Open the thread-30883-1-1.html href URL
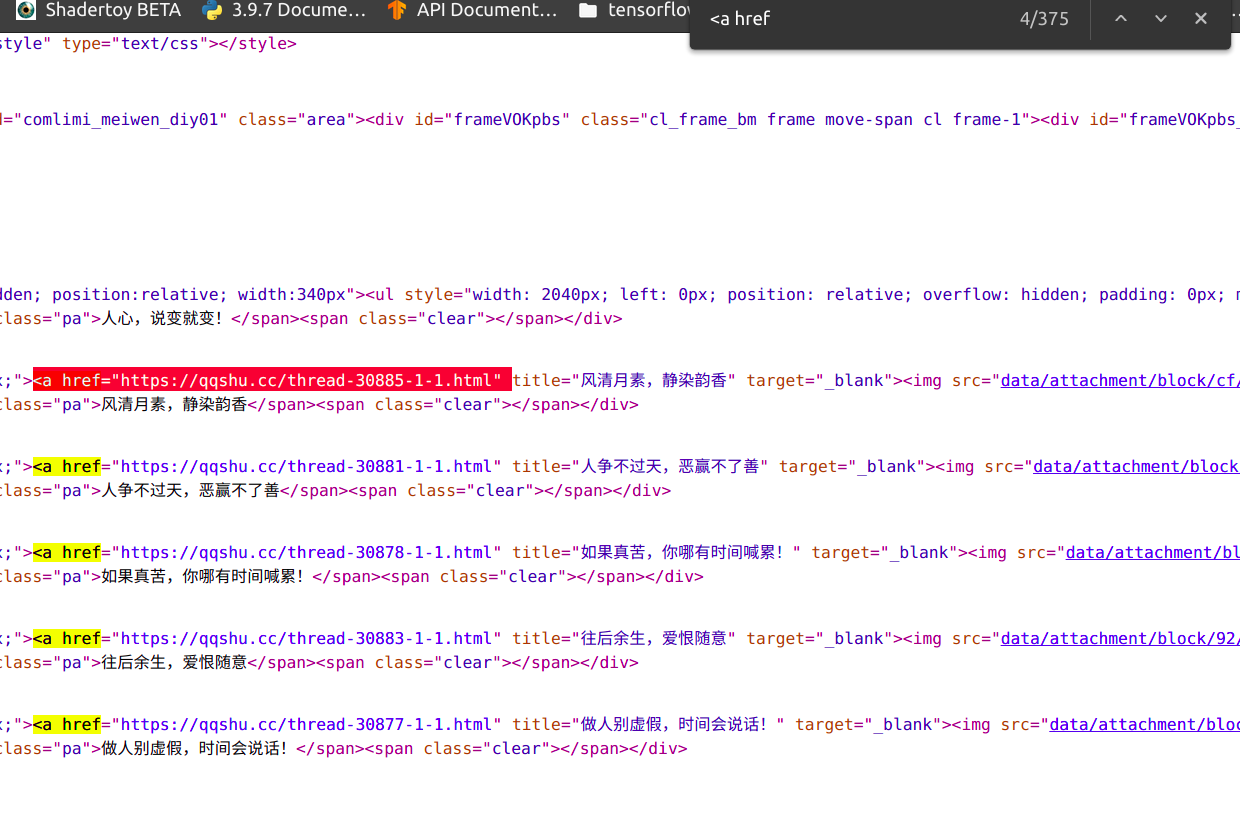This screenshot has height=818, width=1240. [307, 639]
